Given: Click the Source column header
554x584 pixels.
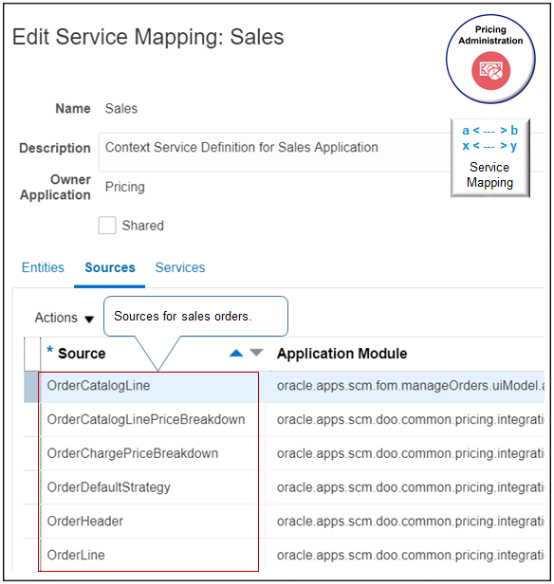Looking at the screenshot, I should [82, 353].
